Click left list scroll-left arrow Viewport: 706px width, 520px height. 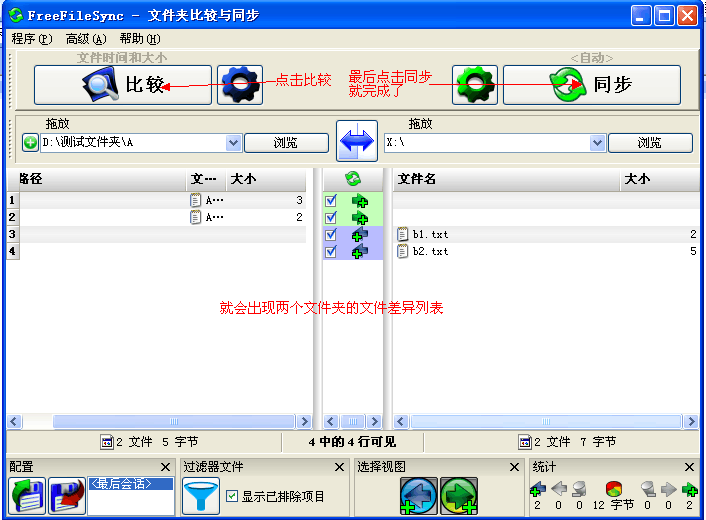[14, 421]
